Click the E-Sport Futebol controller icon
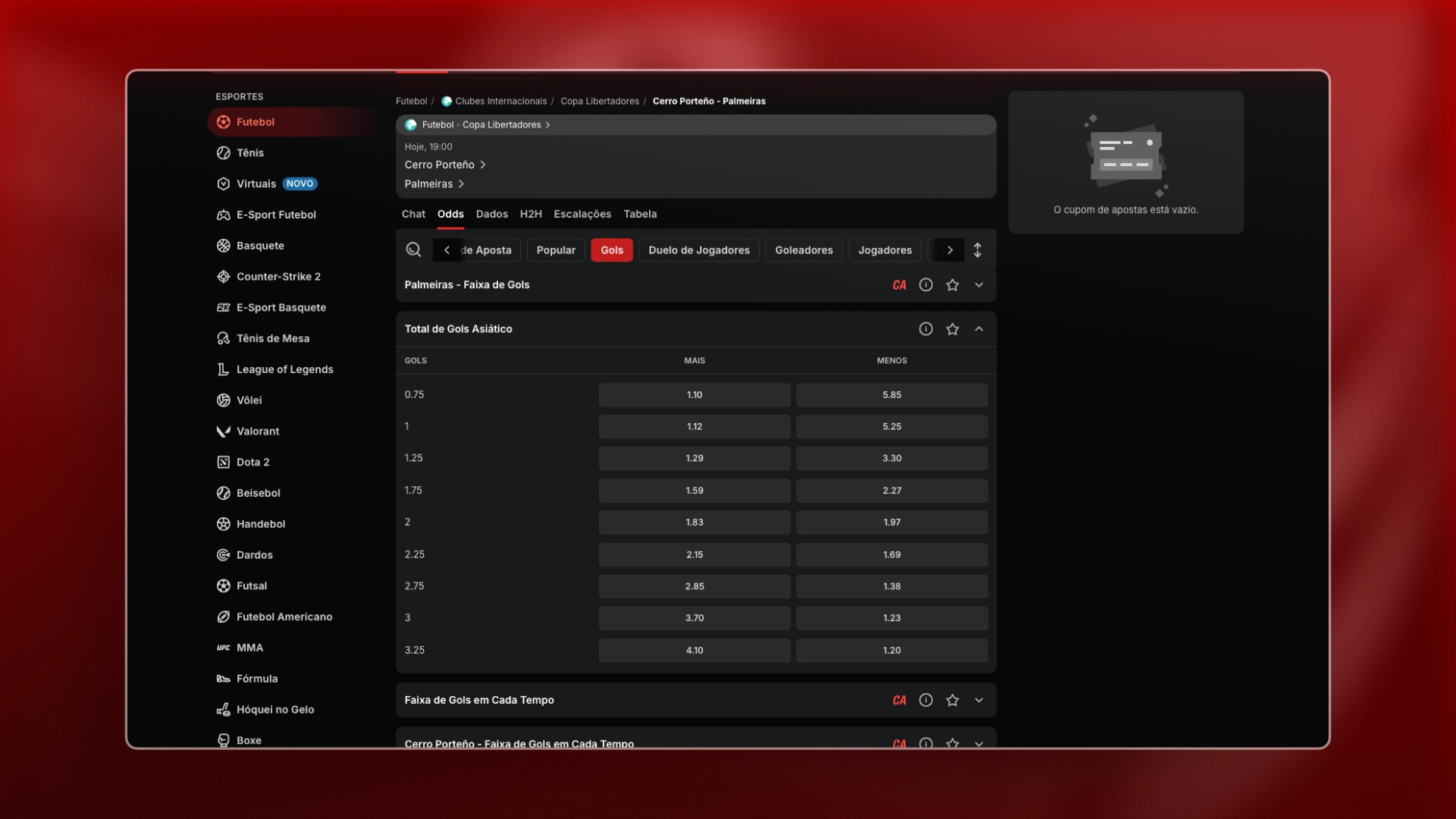The width and height of the screenshot is (1456, 819). [223, 215]
